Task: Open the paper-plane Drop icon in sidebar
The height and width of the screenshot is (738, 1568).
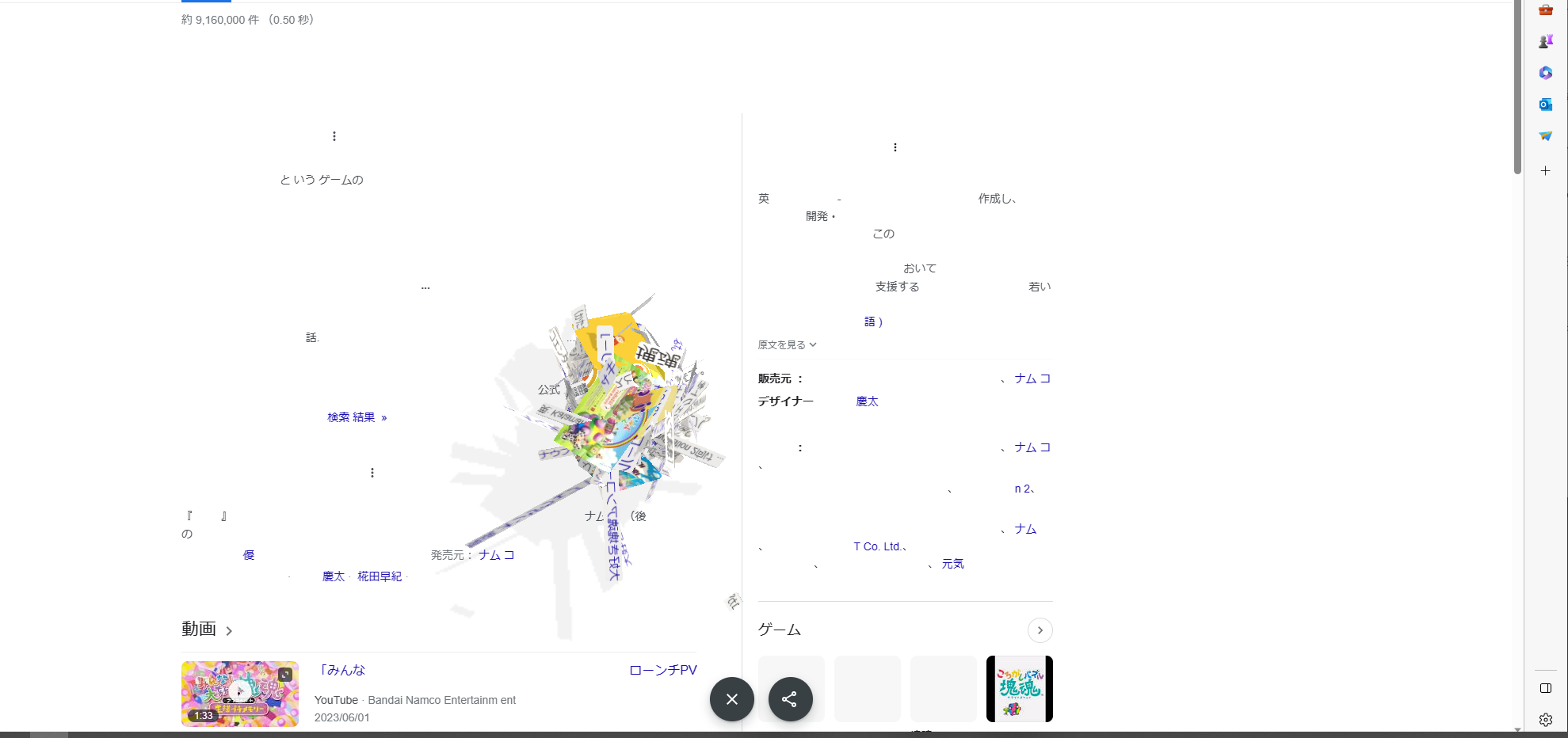Action: click(1545, 136)
